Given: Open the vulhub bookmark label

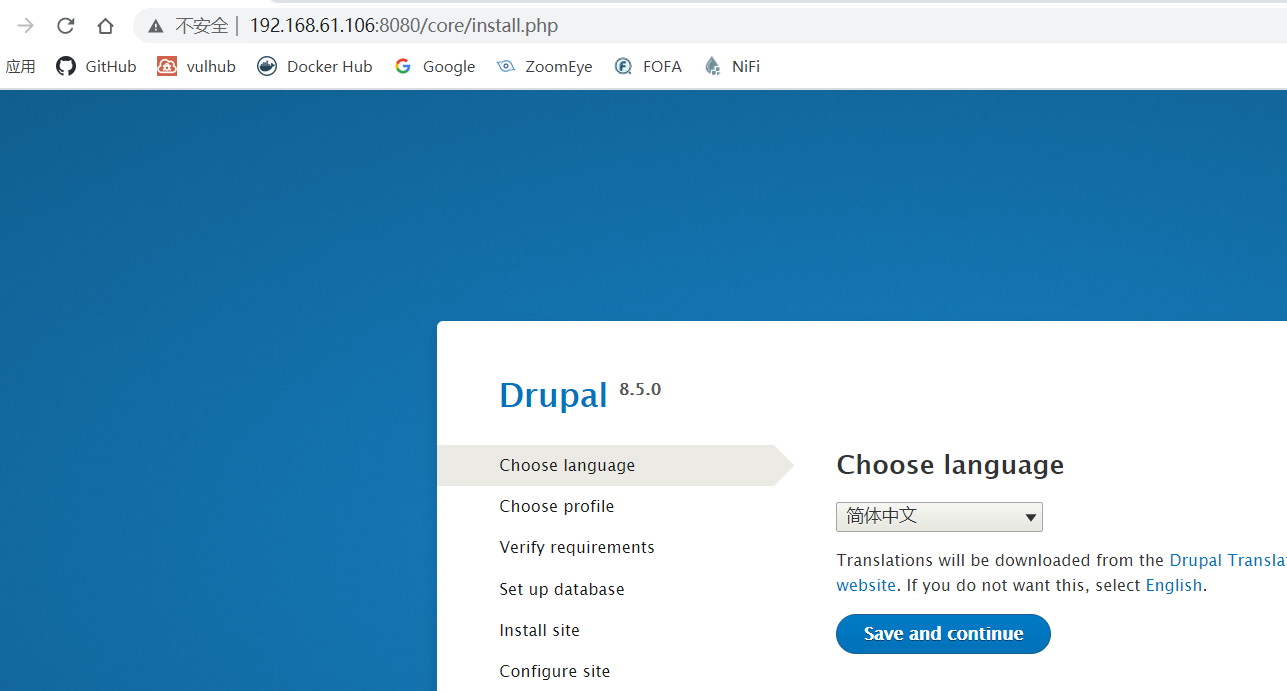Looking at the screenshot, I should tap(211, 67).
